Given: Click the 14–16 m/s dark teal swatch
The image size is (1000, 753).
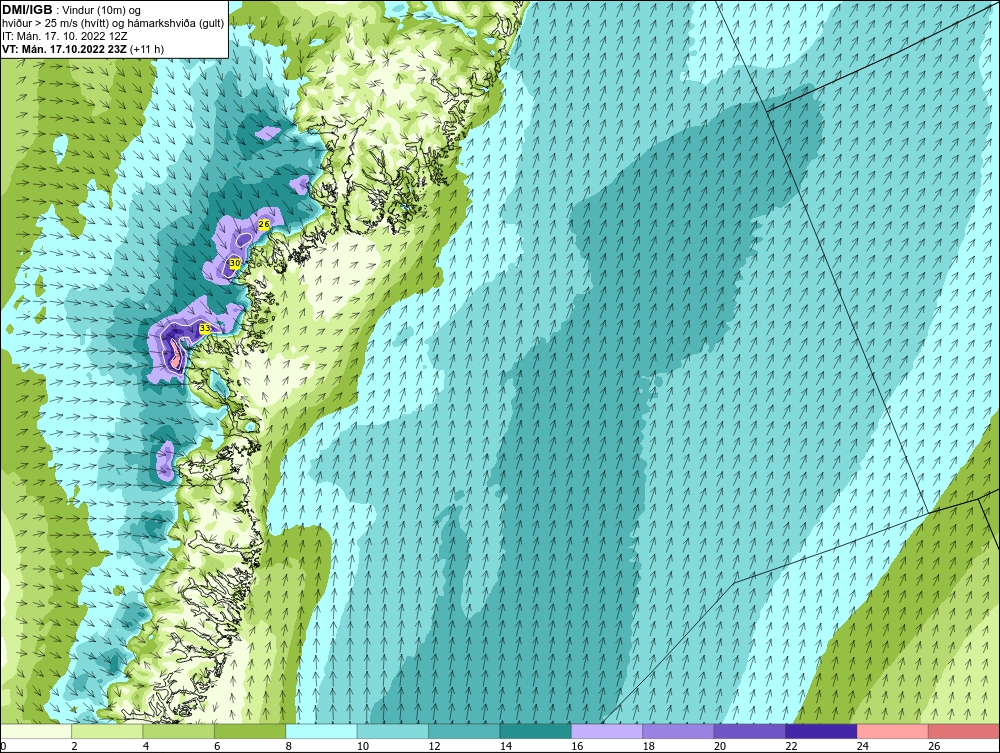Looking at the screenshot, I should [x=536, y=731].
